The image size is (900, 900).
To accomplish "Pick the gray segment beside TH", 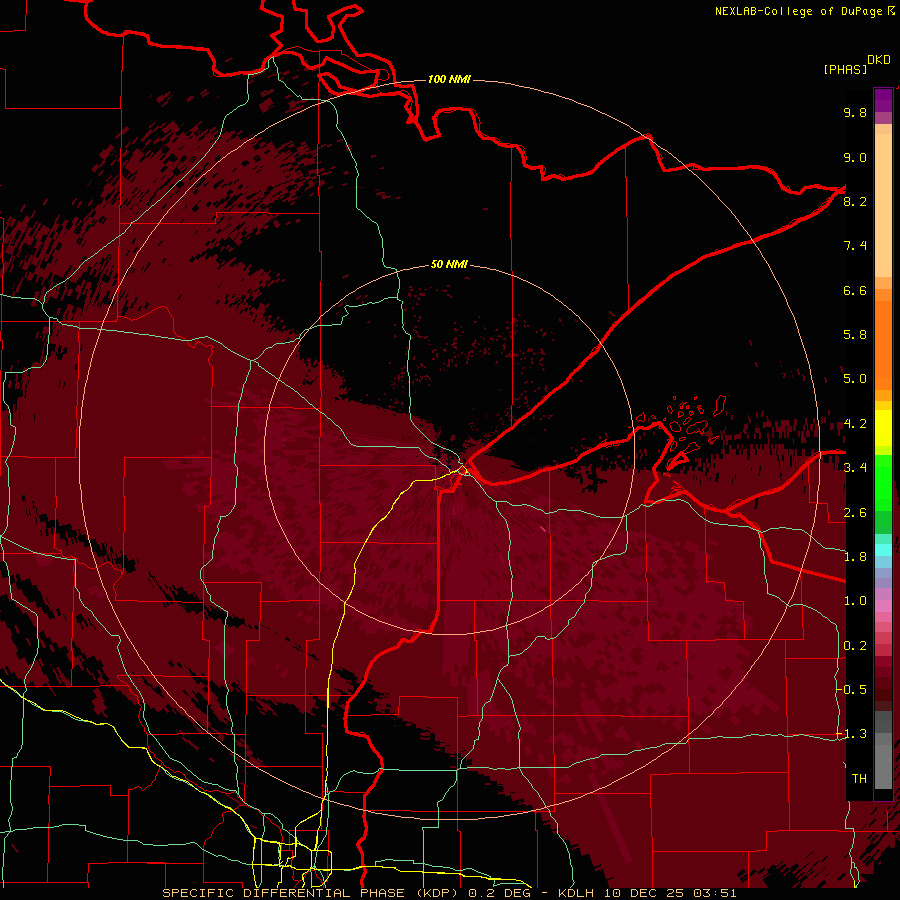I will click(x=883, y=769).
